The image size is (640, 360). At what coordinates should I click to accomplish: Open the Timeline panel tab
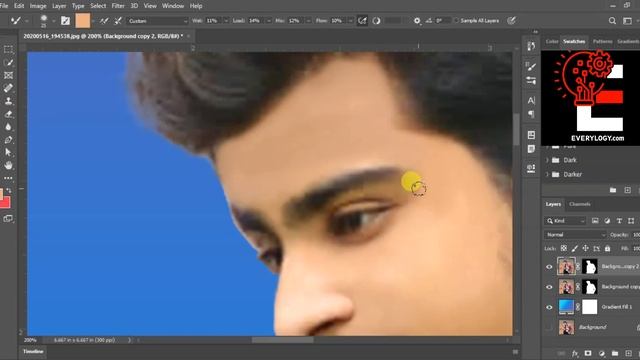point(33,351)
